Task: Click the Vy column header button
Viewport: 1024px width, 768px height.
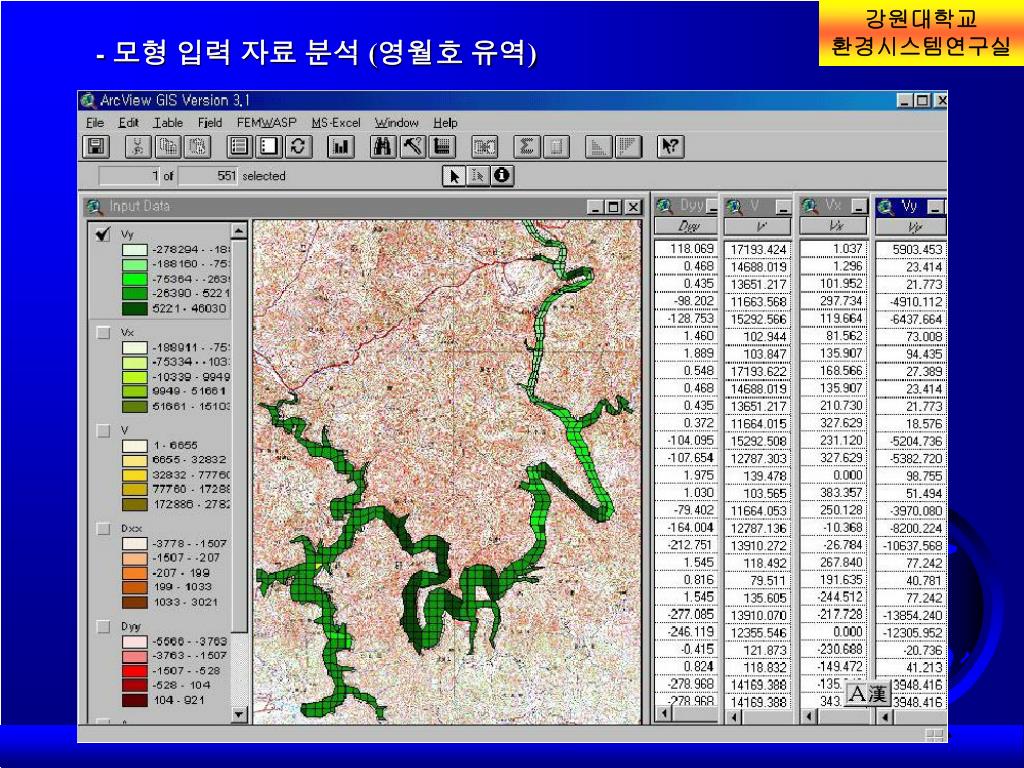Action: 910,226
